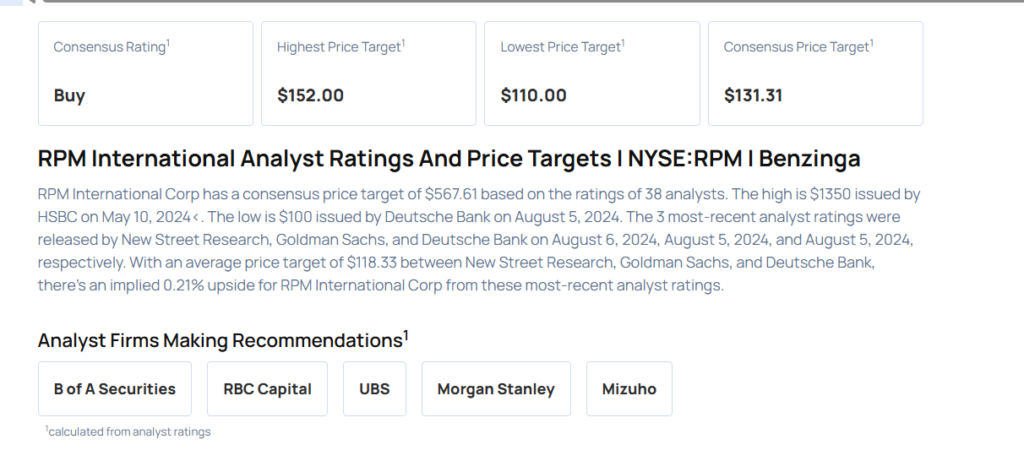Image resolution: width=1024 pixels, height=450 pixels.
Task: Select the $110.00 lowest target value
Action: click(533, 96)
